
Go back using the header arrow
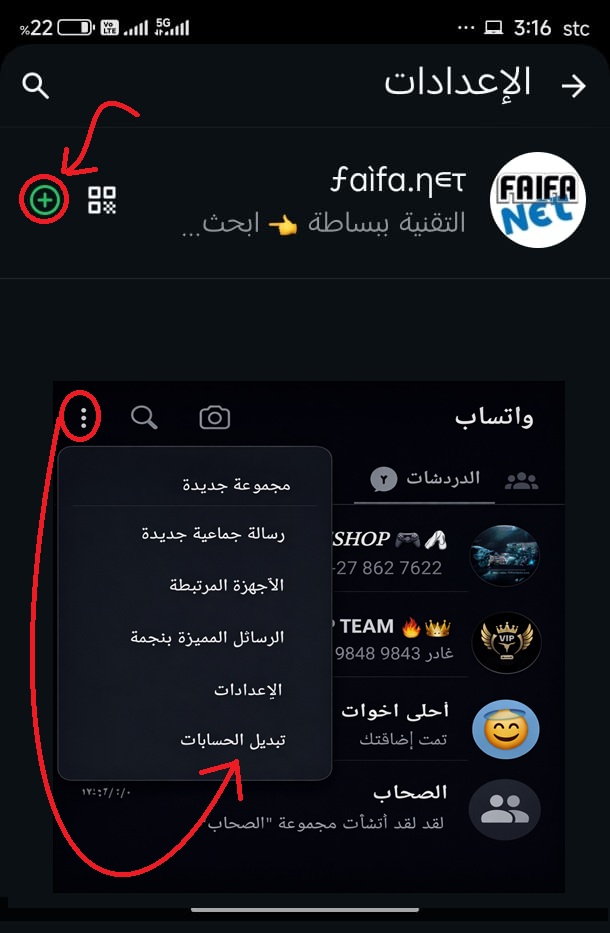point(574,87)
